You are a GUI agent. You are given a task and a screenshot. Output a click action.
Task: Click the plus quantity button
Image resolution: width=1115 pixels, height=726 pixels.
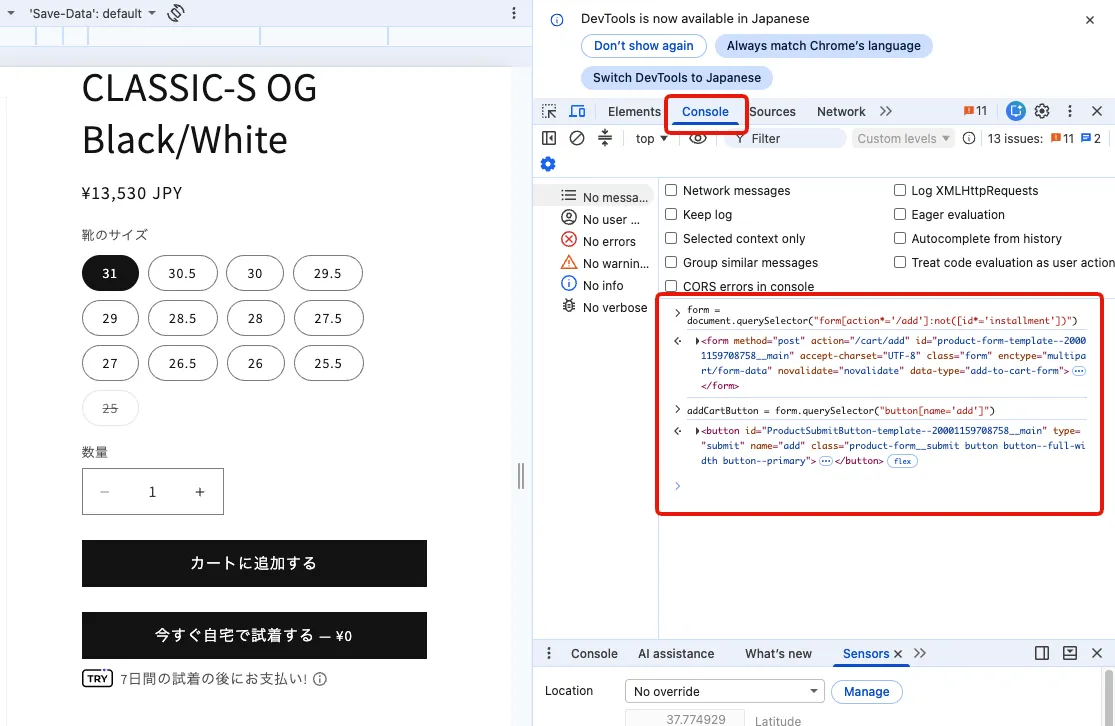pos(200,492)
